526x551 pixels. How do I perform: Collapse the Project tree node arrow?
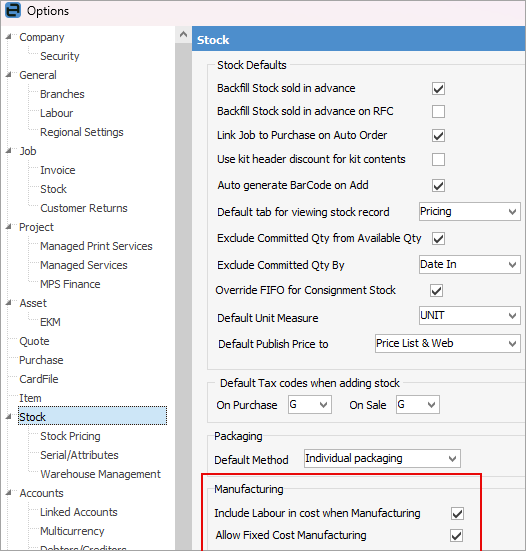tap(9, 227)
